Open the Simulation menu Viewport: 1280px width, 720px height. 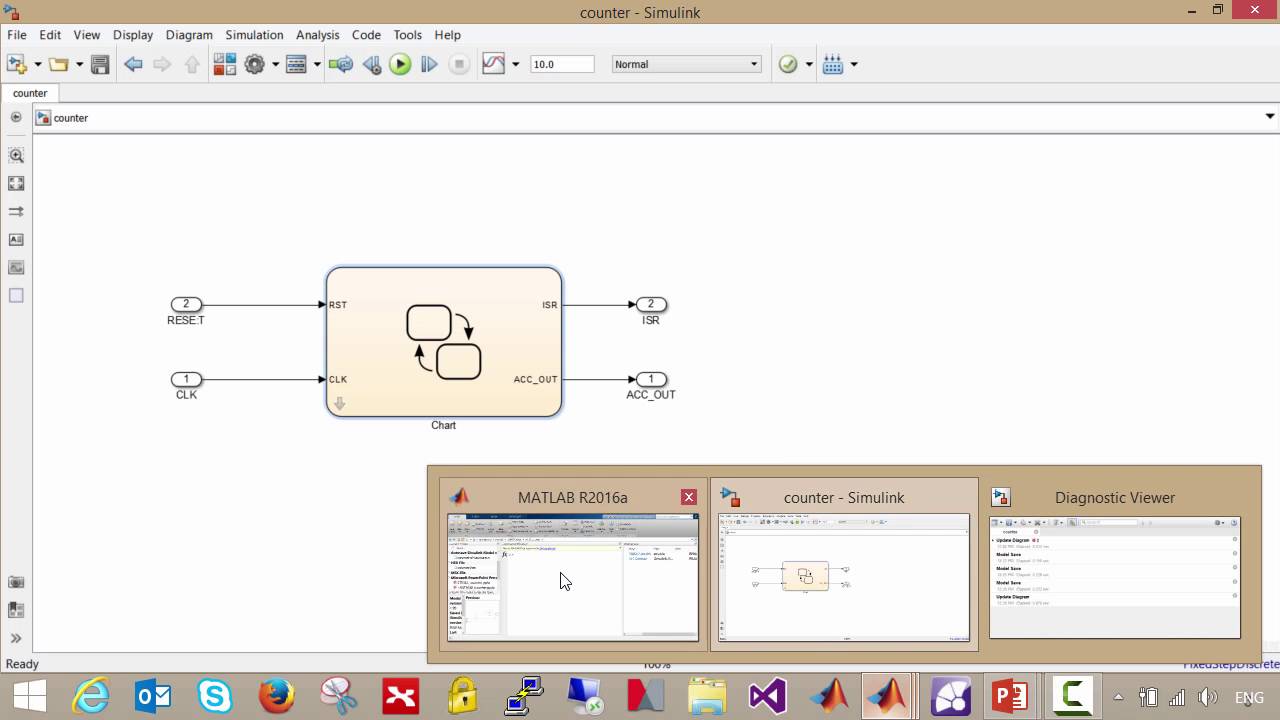coord(254,35)
